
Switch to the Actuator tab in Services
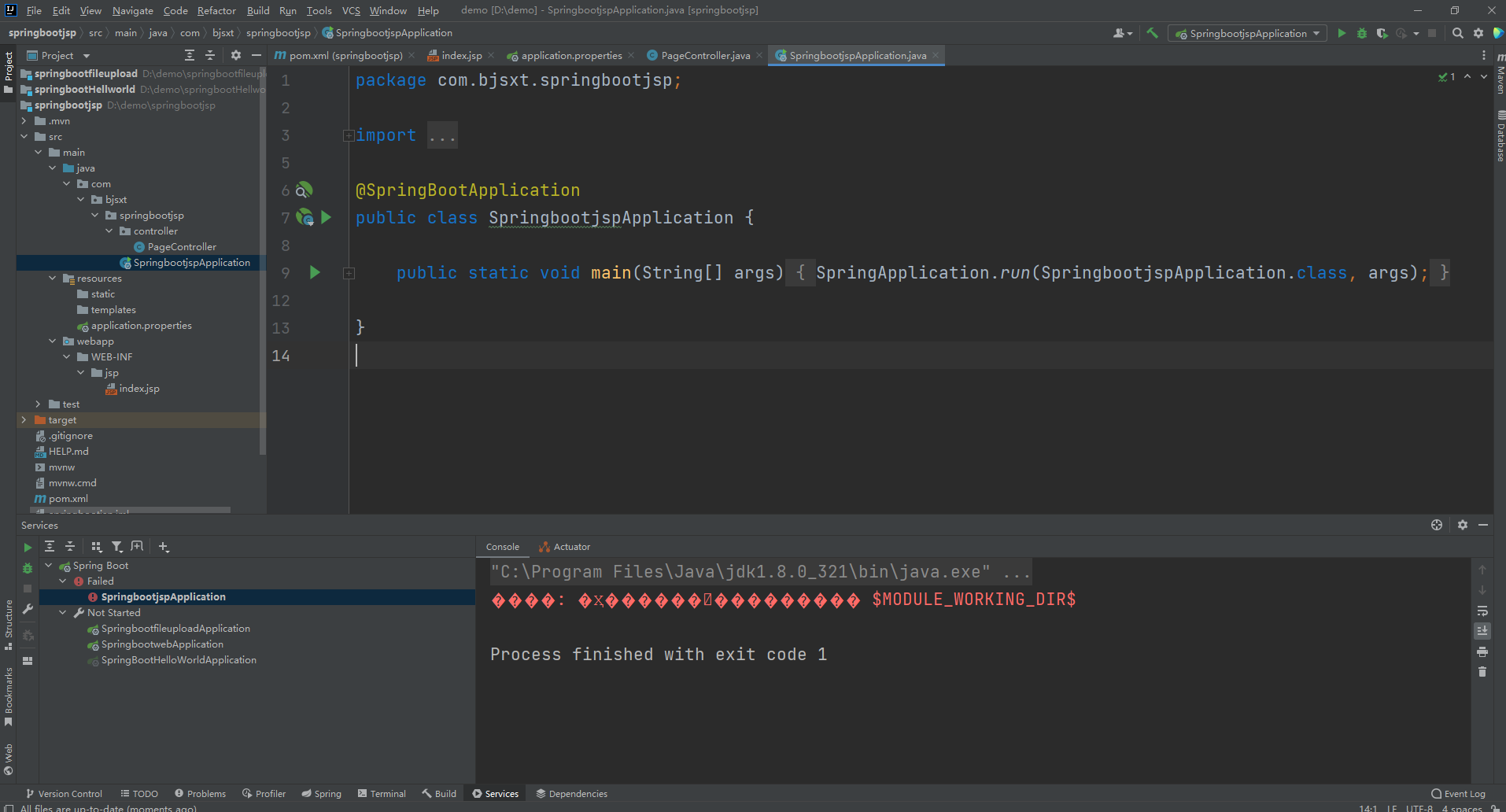pyautogui.click(x=564, y=547)
